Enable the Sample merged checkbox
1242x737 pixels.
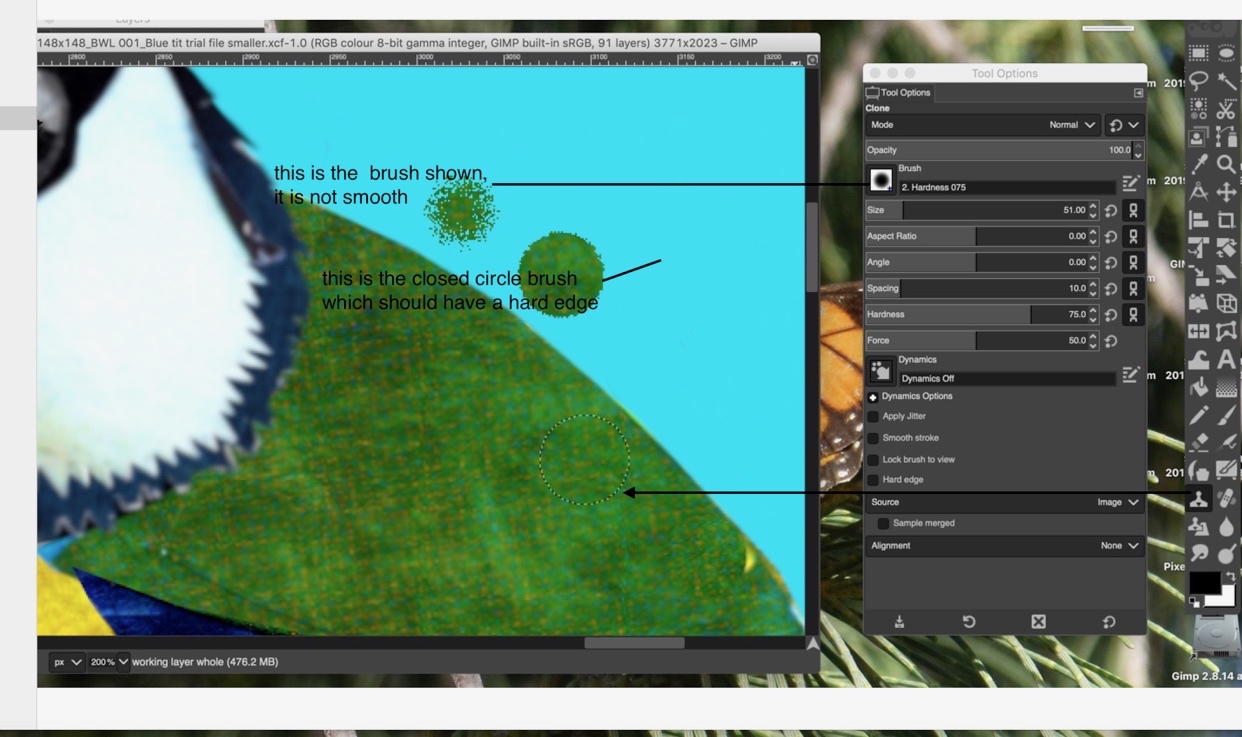coord(883,523)
